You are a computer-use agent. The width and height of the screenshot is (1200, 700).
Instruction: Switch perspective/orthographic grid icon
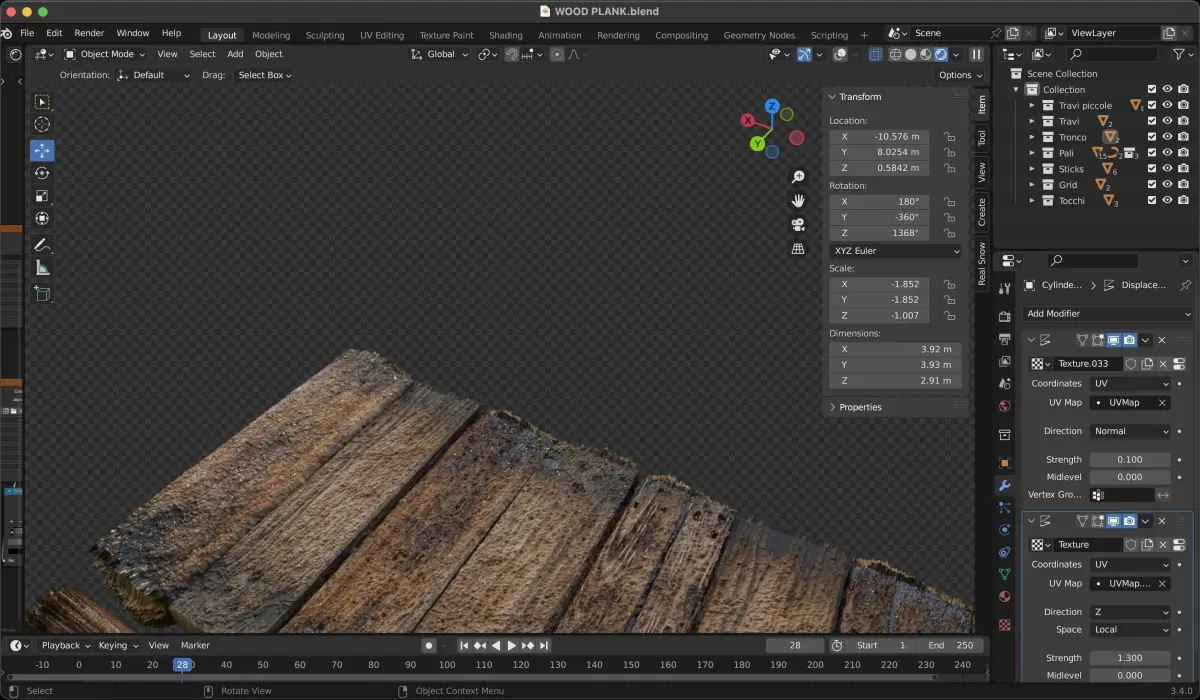798,248
